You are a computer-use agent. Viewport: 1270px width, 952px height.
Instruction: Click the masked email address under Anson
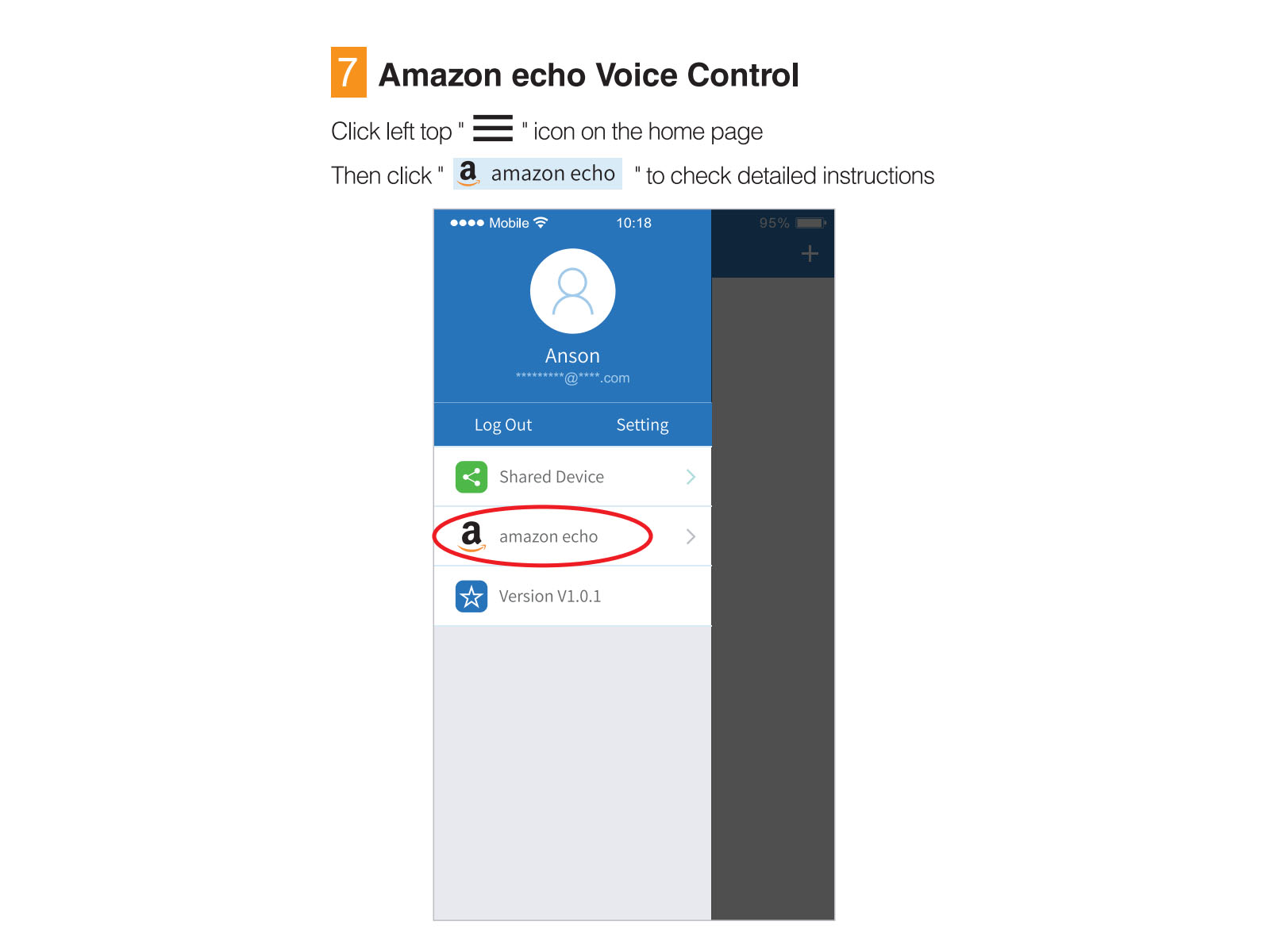point(572,378)
